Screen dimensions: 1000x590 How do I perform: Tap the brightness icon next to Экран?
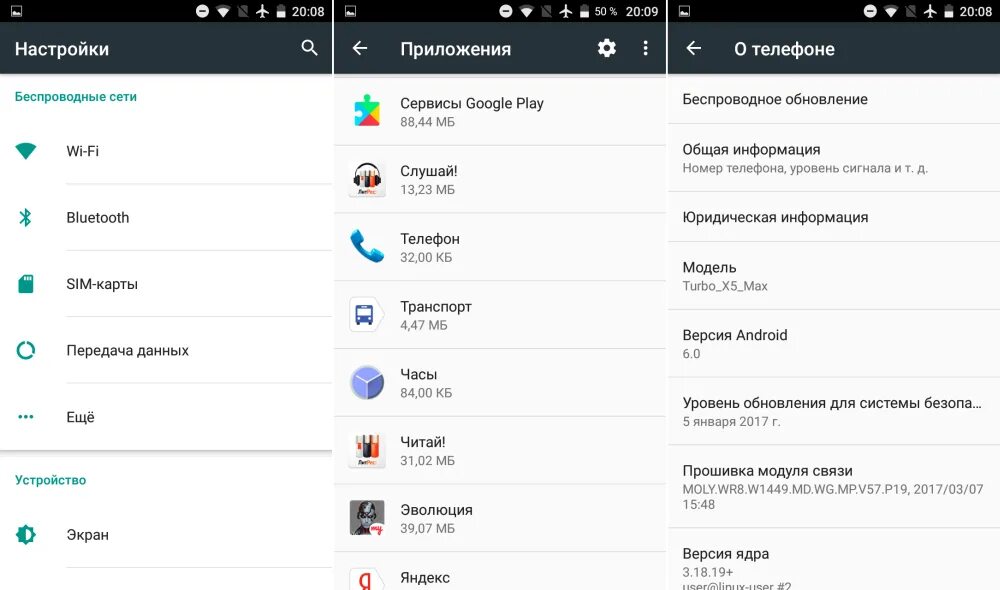pyautogui.click(x=26, y=535)
